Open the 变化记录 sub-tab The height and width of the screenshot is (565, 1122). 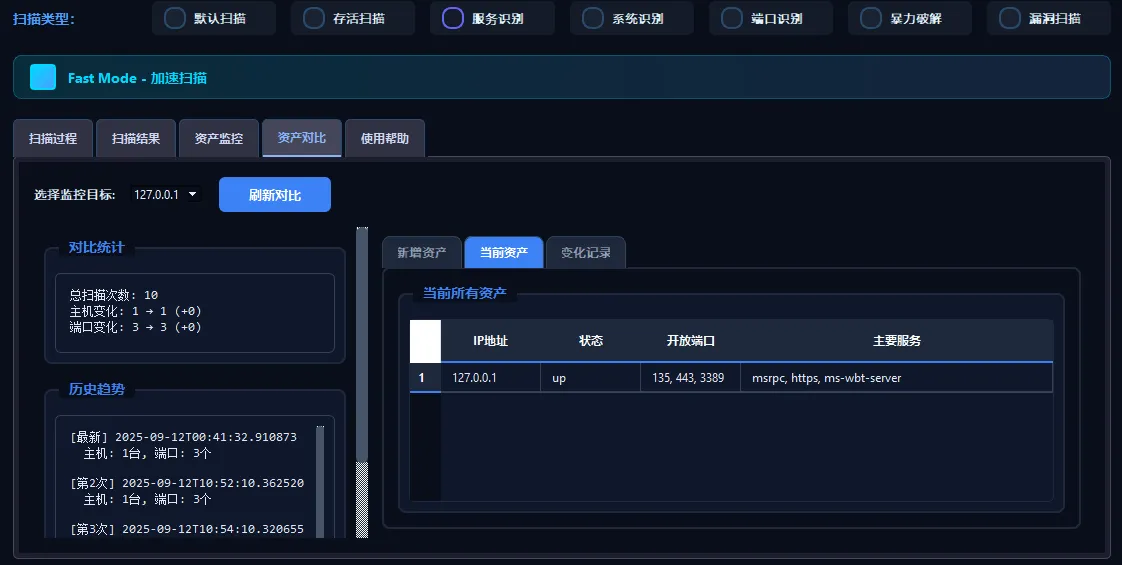click(x=586, y=253)
